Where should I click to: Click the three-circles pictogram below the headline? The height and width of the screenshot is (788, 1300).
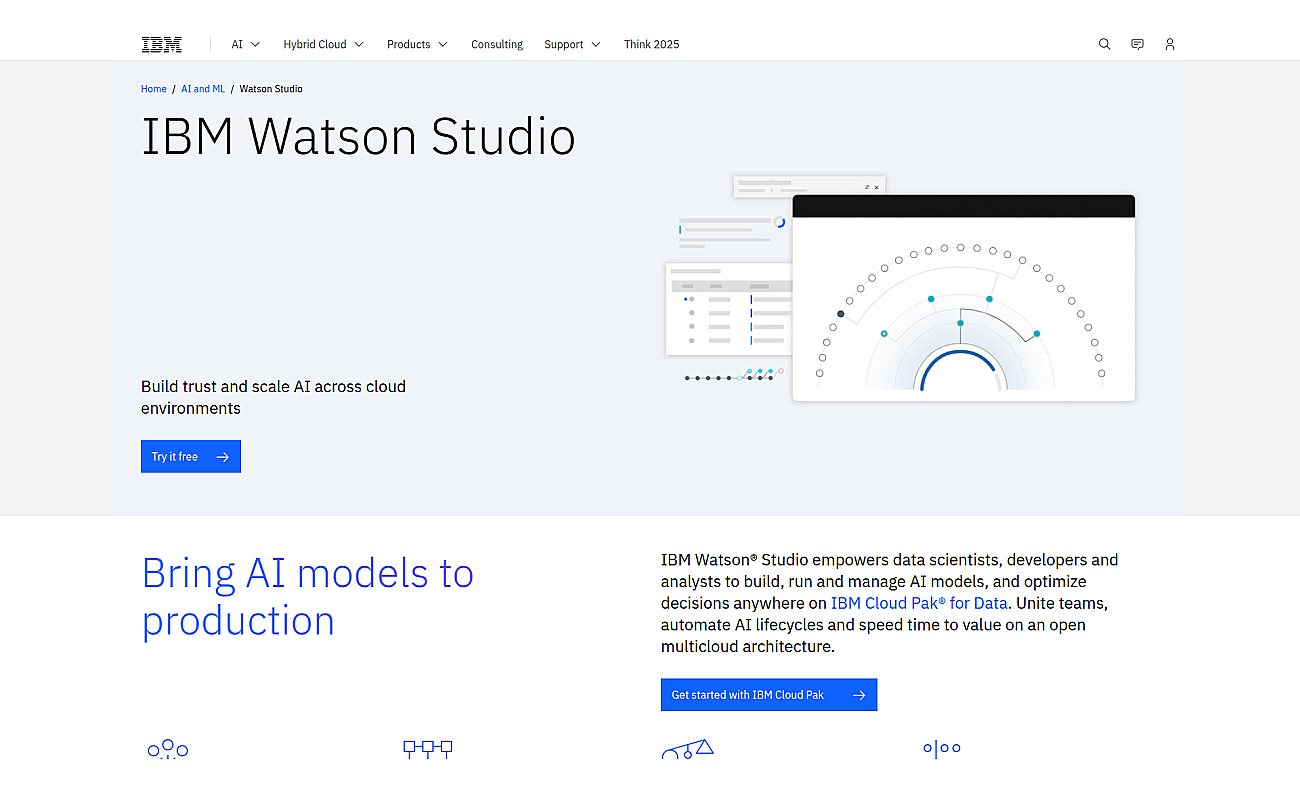click(x=168, y=749)
